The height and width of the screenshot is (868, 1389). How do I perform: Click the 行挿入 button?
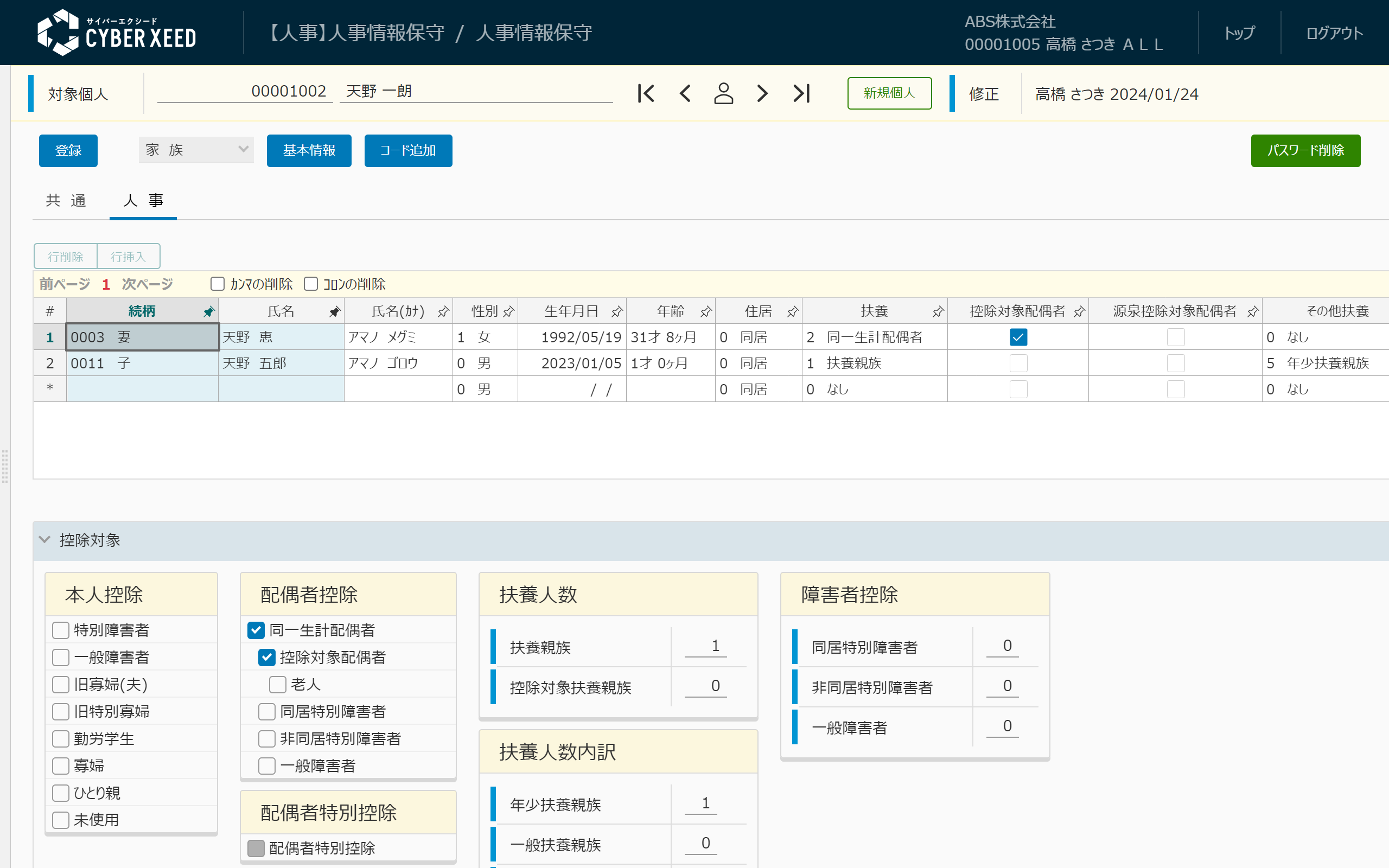tap(128, 256)
